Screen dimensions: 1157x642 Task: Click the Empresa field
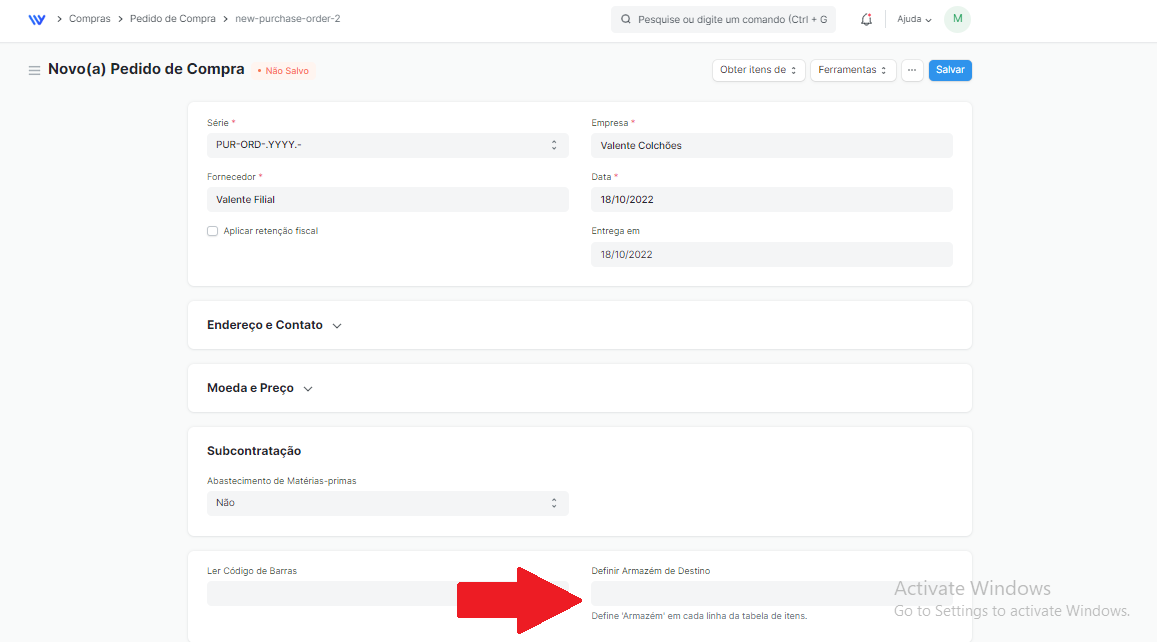click(x=772, y=145)
